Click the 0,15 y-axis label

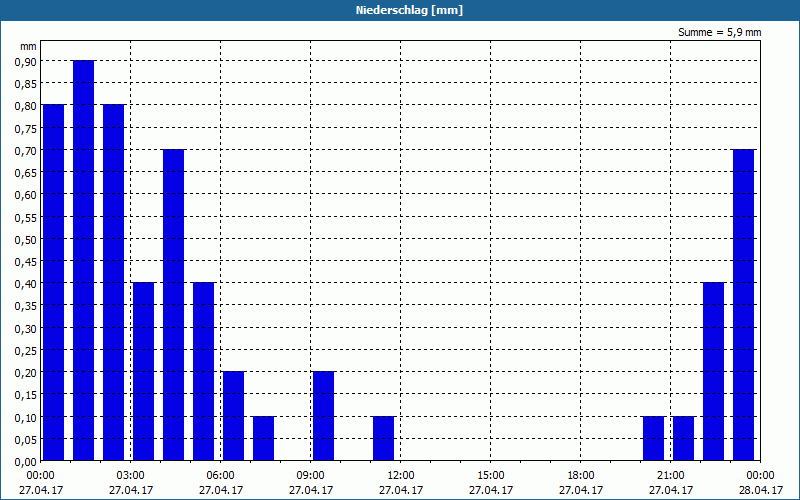point(25,395)
